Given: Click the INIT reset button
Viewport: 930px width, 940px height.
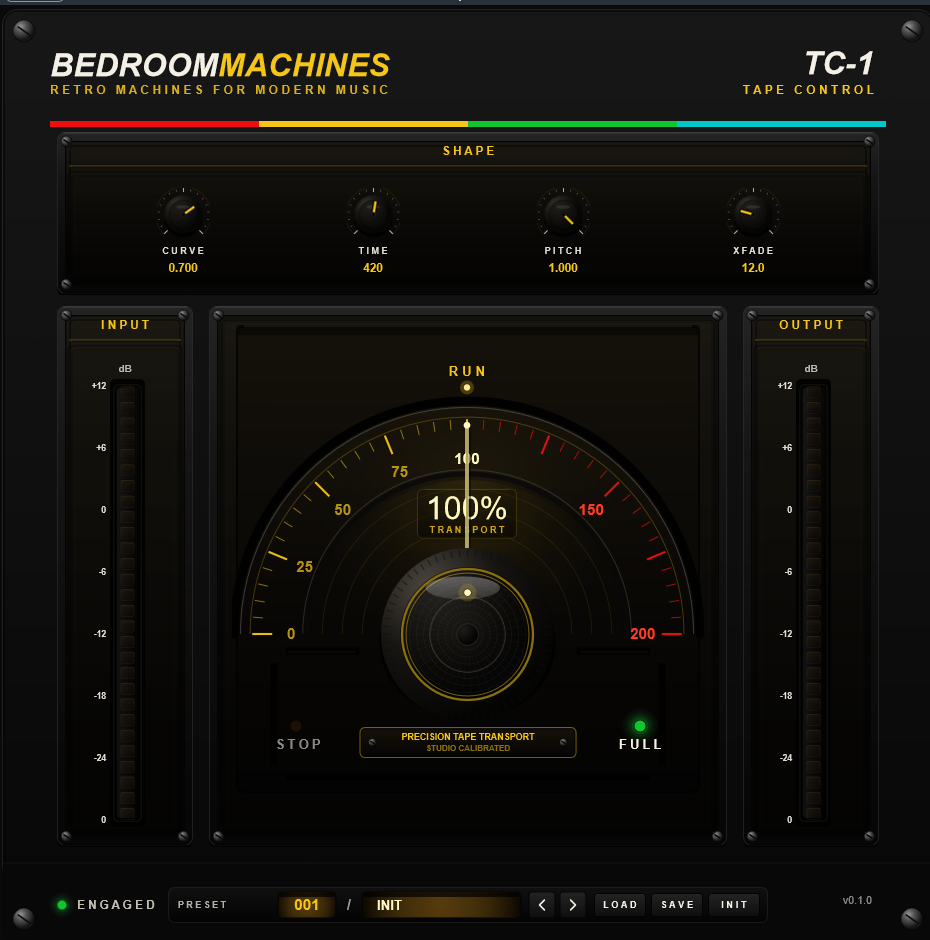Looking at the screenshot, I should (x=734, y=905).
